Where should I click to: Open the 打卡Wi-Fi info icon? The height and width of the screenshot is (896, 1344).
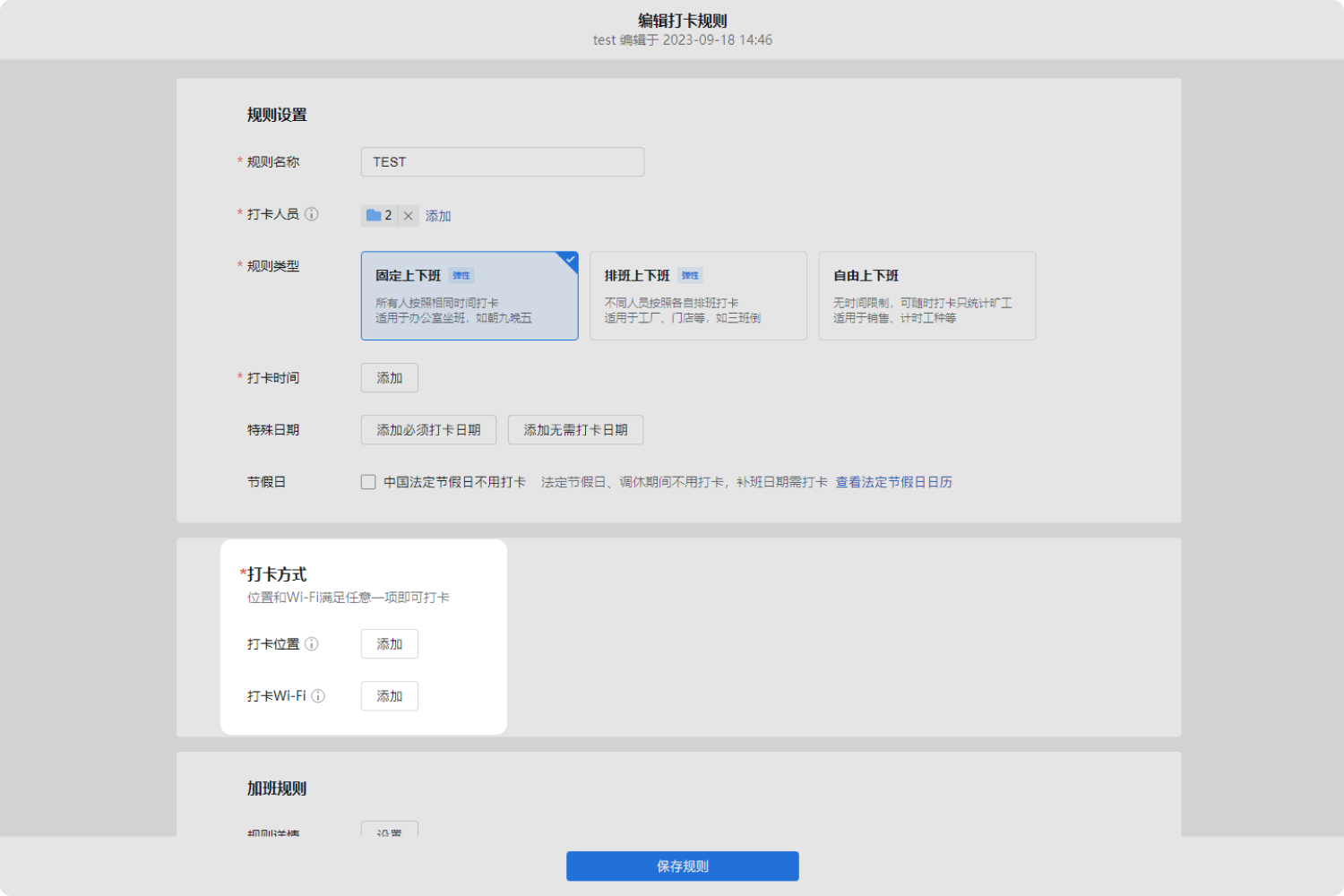(320, 695)
